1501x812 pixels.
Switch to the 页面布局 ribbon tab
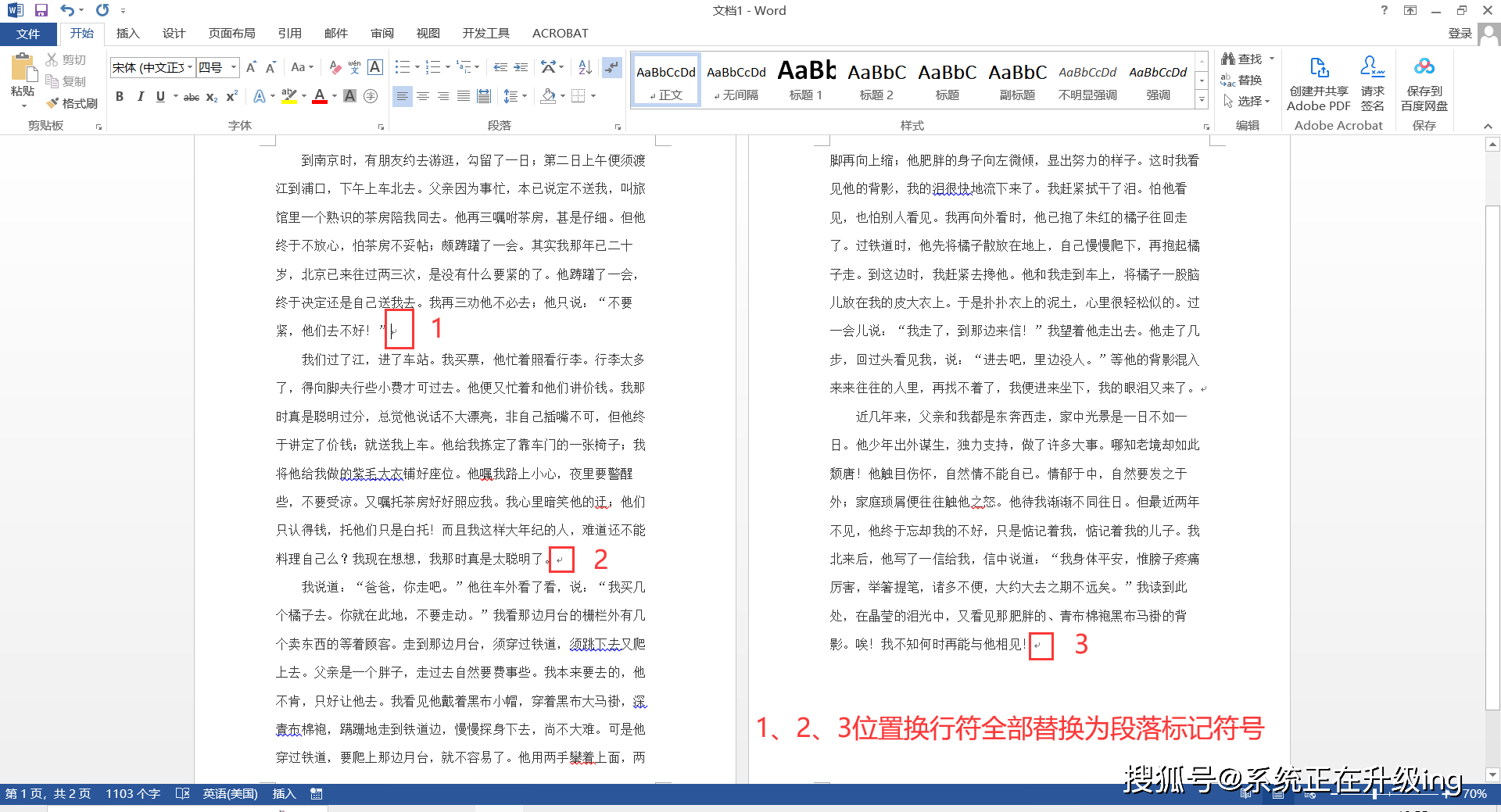coord(231,34)
